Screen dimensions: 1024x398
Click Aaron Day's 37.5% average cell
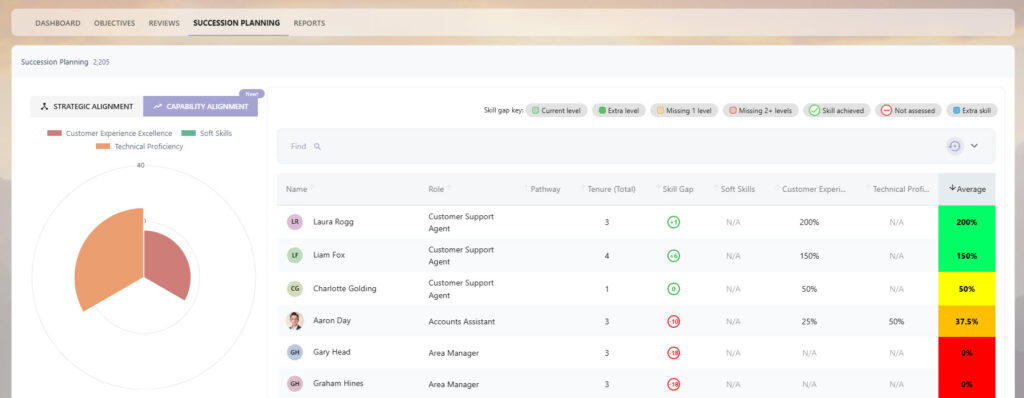pyautogui.click(x=967, y=322)
